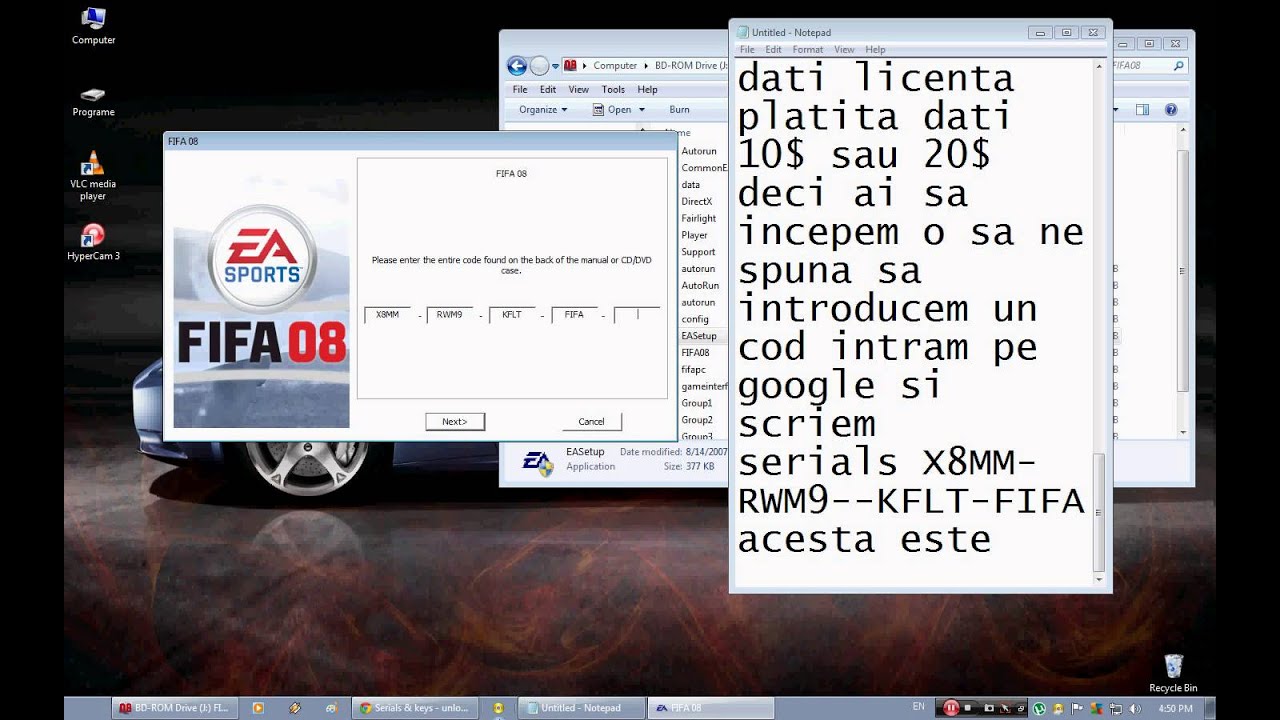The image size is (1280, 720).
Task: Select the Player folder in file list
Action: [695, 235]
